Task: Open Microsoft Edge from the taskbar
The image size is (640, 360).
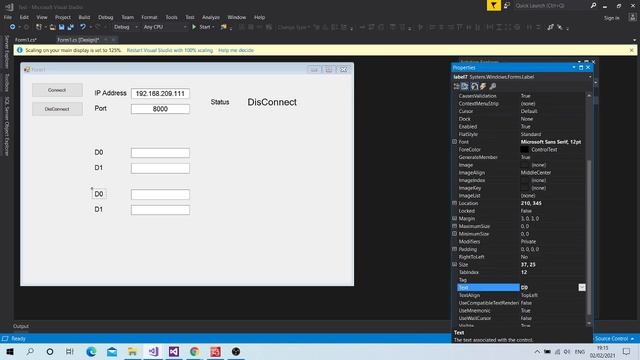Action: tap(91, 351)
